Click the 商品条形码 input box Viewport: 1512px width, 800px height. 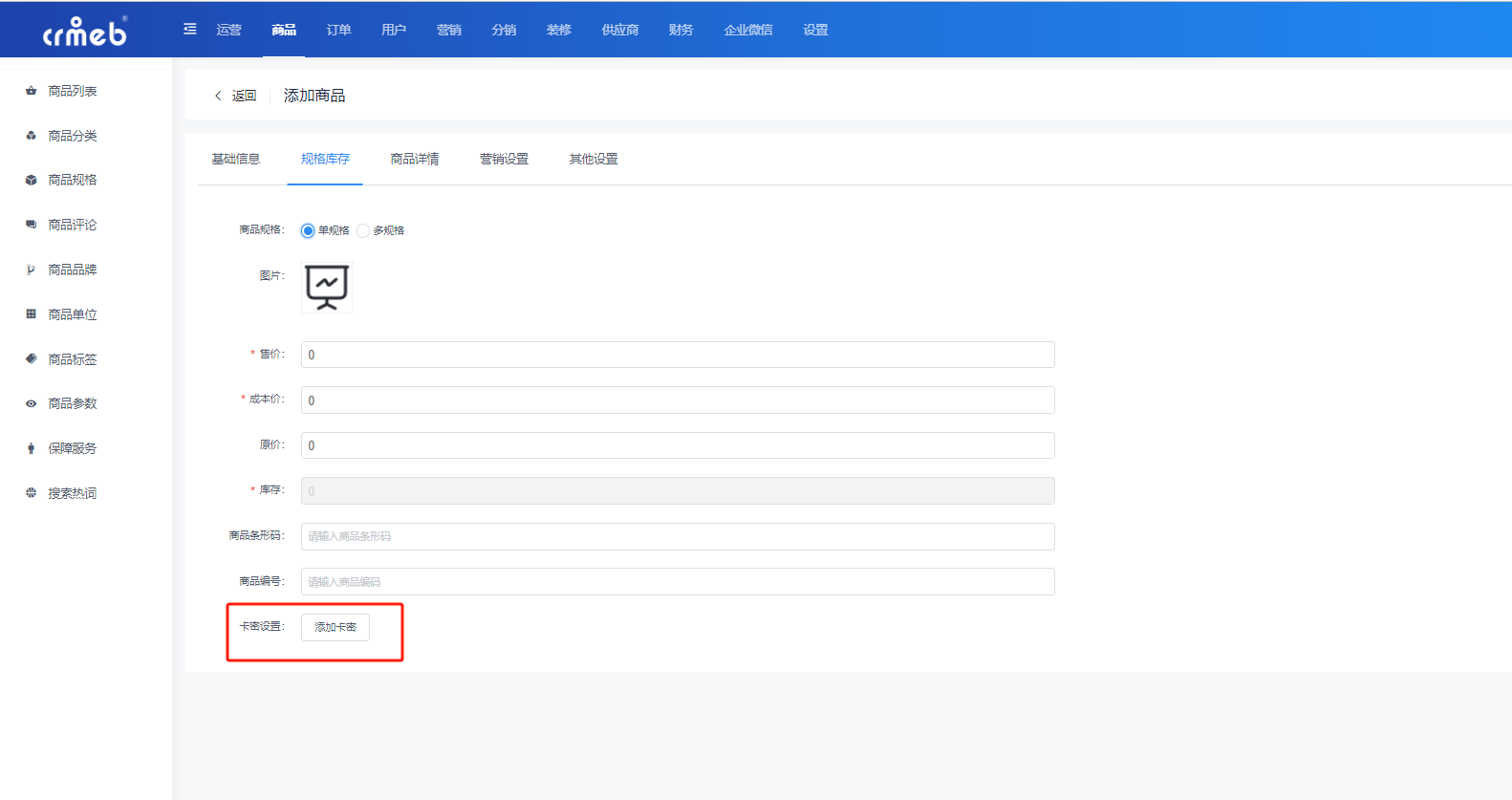pyautogui.click(x=678, y=536)
